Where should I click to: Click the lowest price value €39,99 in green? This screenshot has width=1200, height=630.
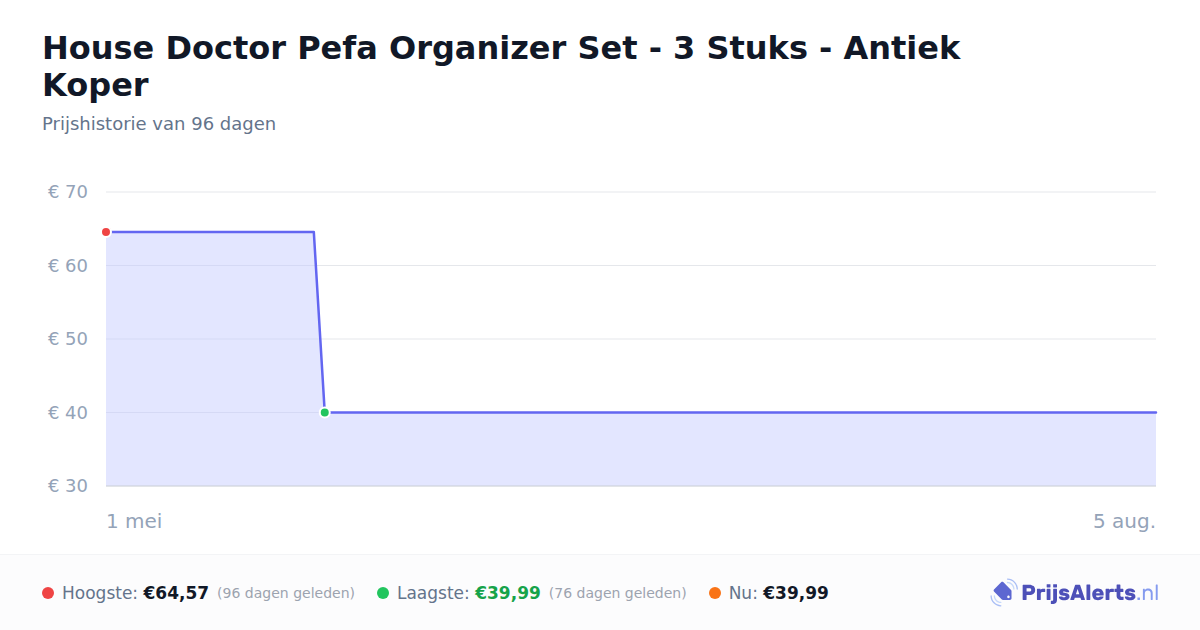pyautogui.click(x=508, y=593)
